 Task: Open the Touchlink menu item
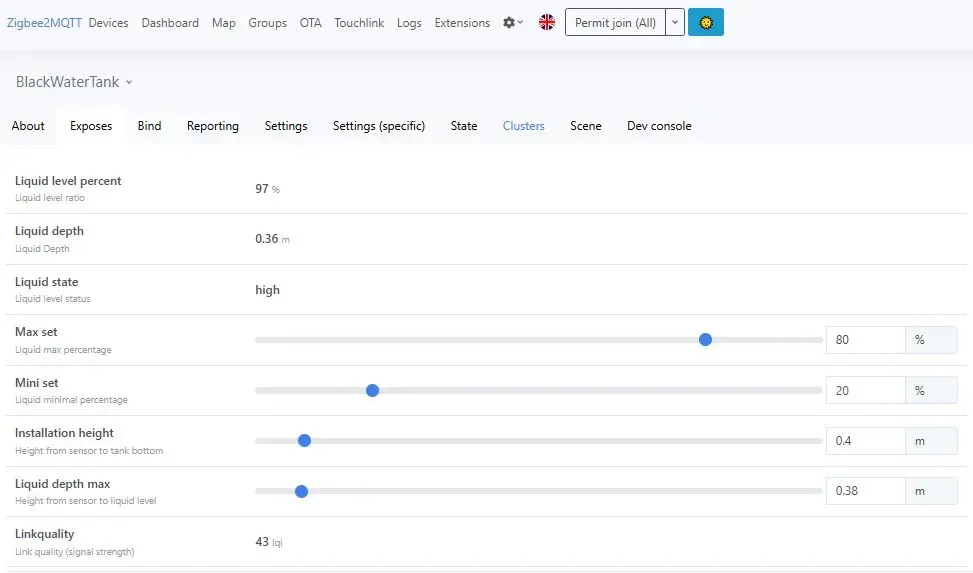[359, 23]
